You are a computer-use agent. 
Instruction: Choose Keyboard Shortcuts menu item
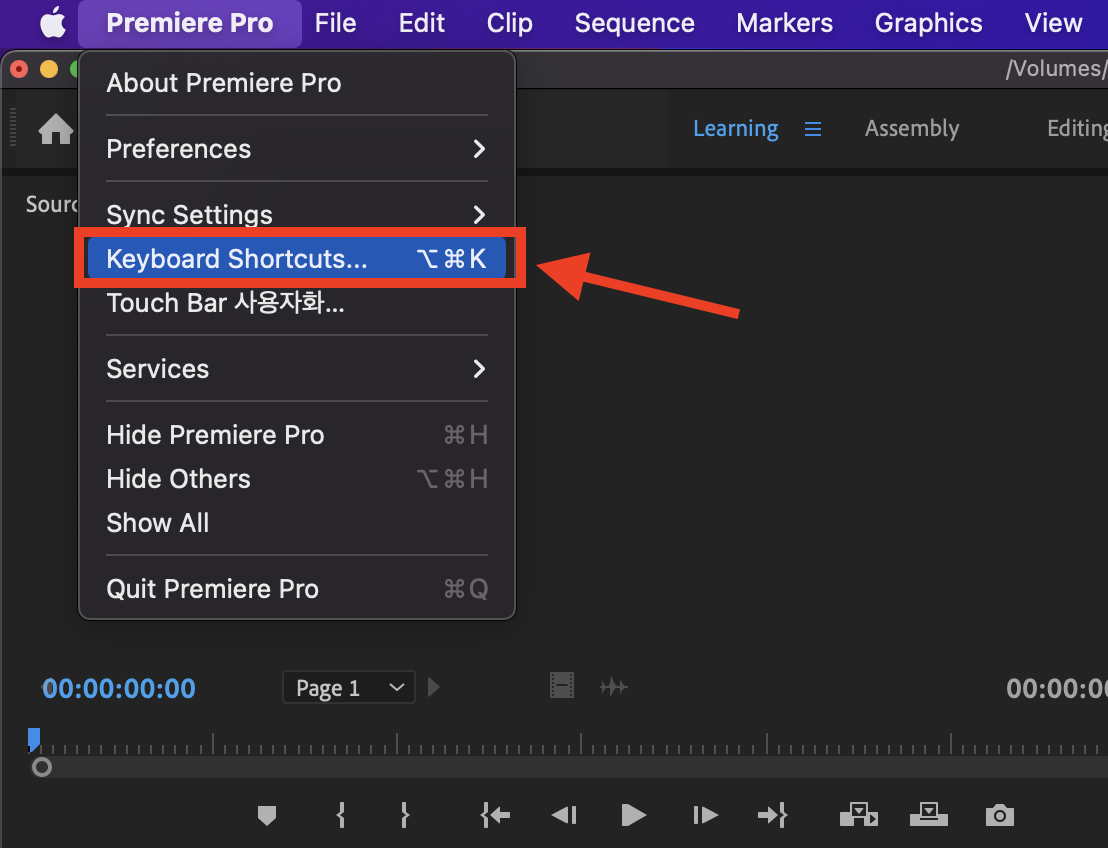tap(297, 259)
